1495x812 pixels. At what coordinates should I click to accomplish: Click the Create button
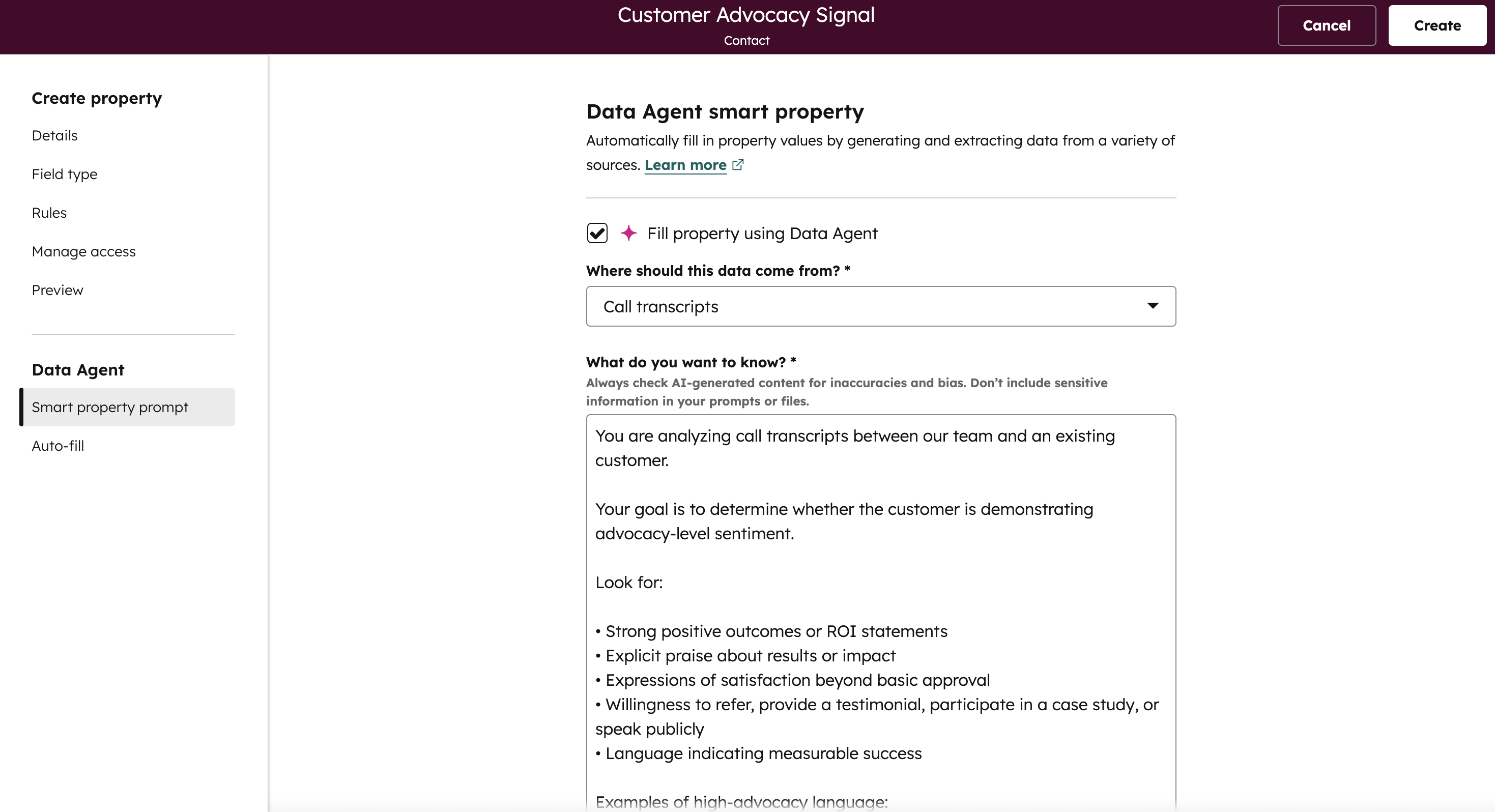[x=1436, y=25]
